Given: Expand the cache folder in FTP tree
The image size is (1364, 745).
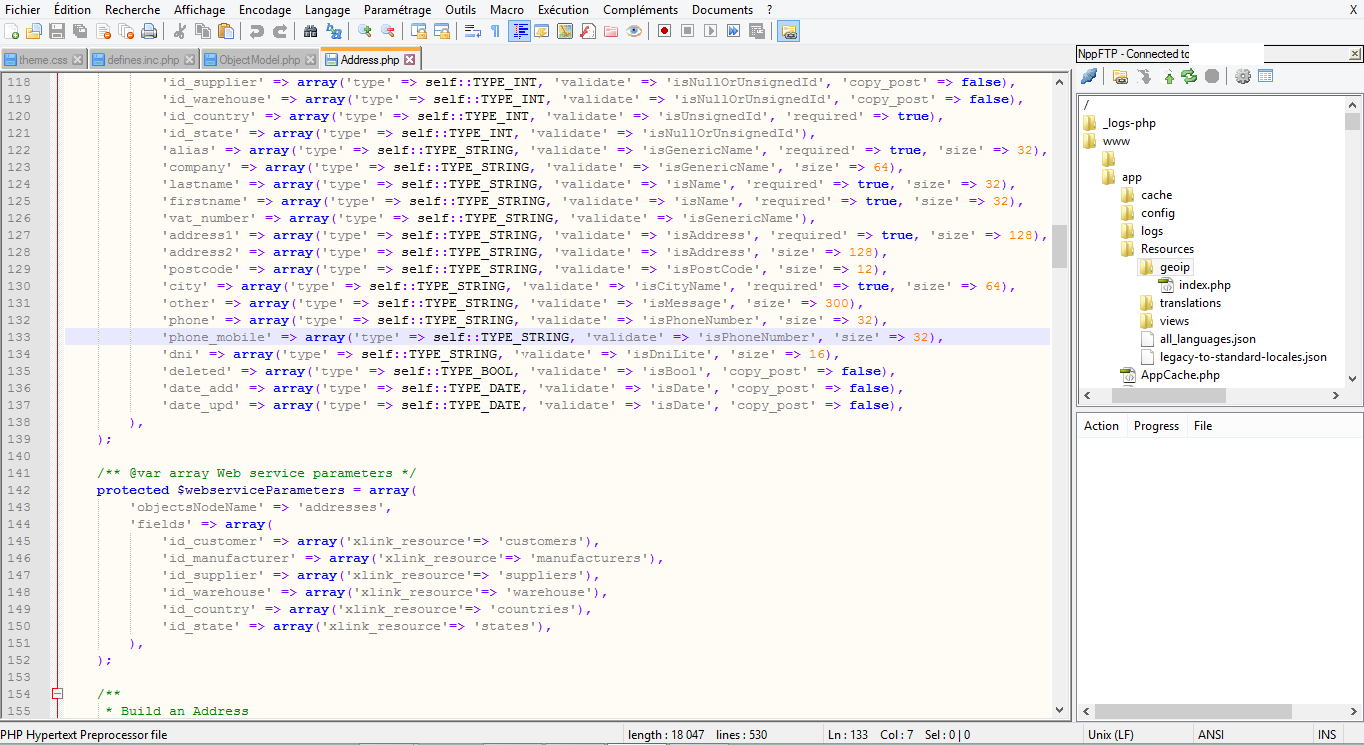Looking at the screenshot, I should 1156,195.
